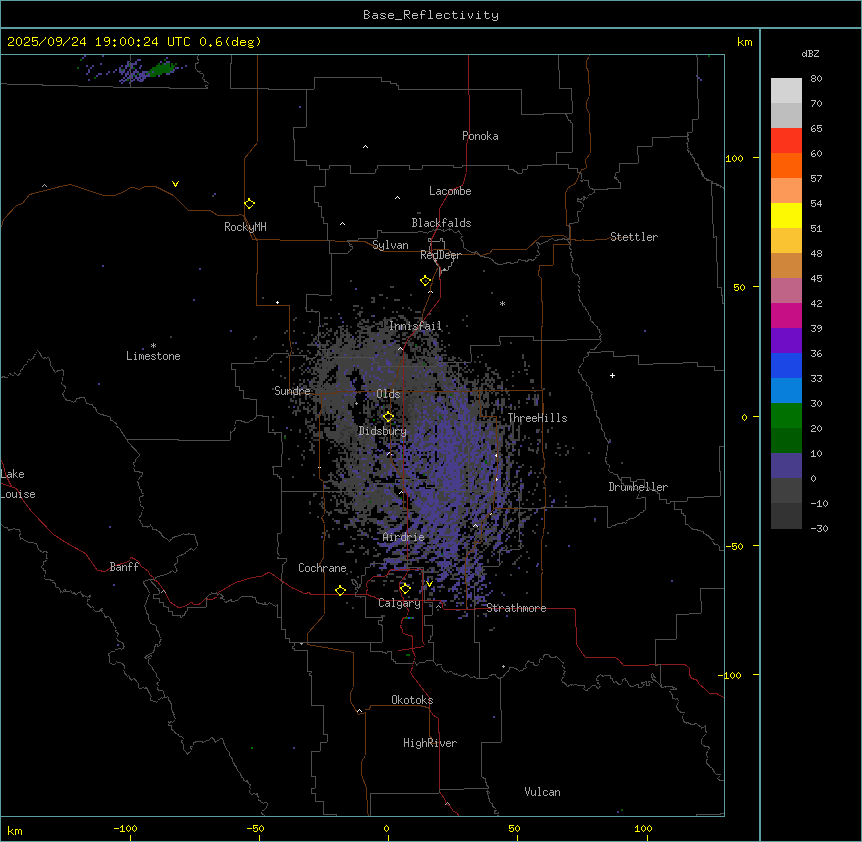This screenshot has height=842, width=862.
Task: Click the white plus marker north of Drumheller
Action: (612, 375)
